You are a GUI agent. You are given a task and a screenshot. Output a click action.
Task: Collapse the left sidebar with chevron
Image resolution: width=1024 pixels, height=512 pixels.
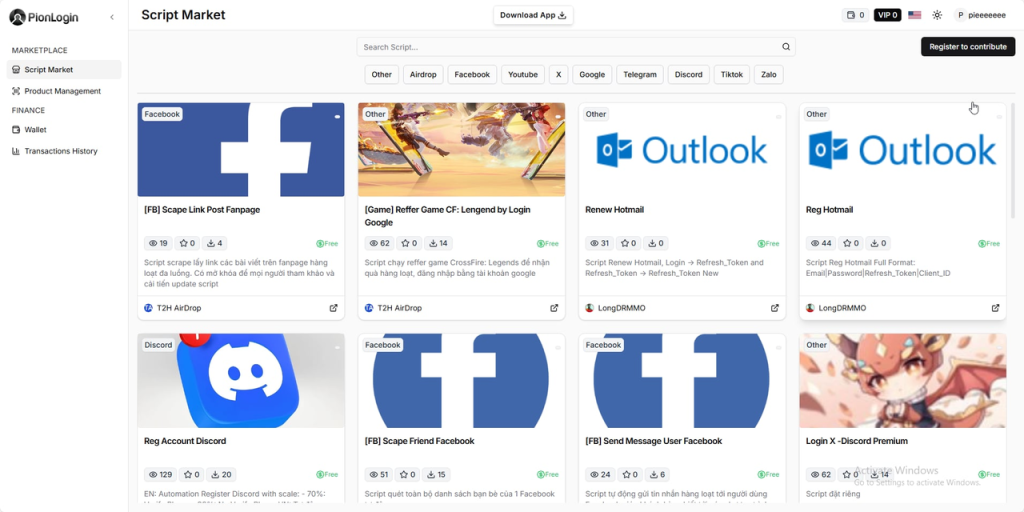coord(111,17)
